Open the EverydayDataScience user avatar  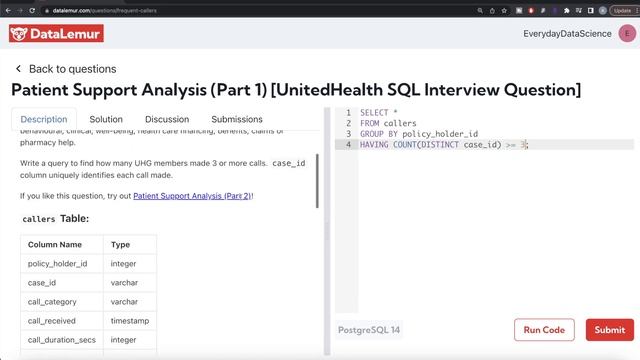click(x=627, y=33)
